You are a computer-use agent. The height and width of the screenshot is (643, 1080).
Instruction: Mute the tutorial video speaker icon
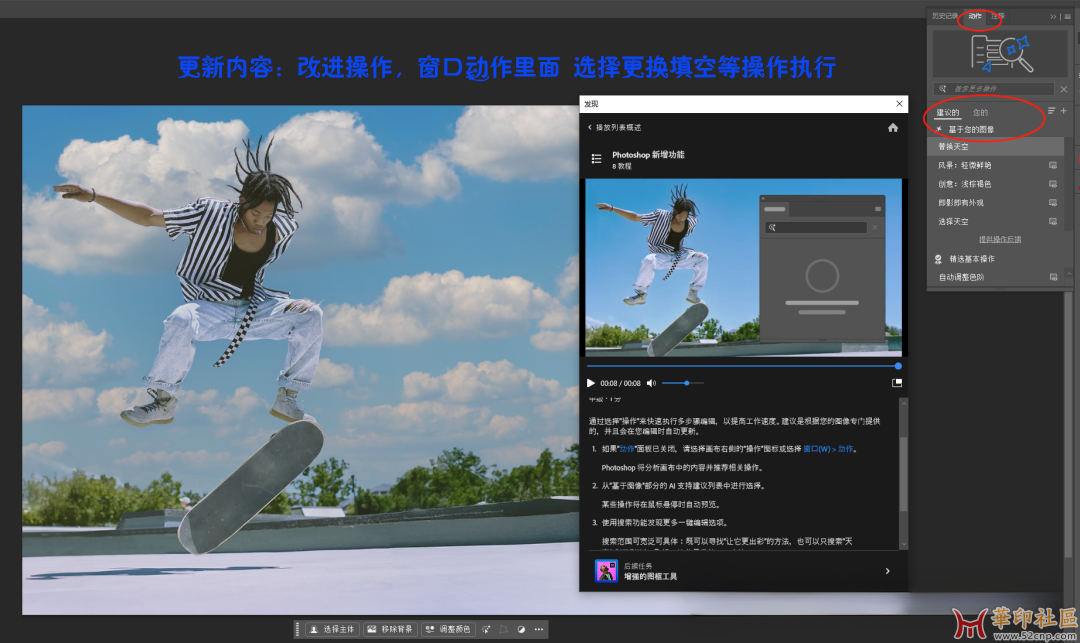651,383
